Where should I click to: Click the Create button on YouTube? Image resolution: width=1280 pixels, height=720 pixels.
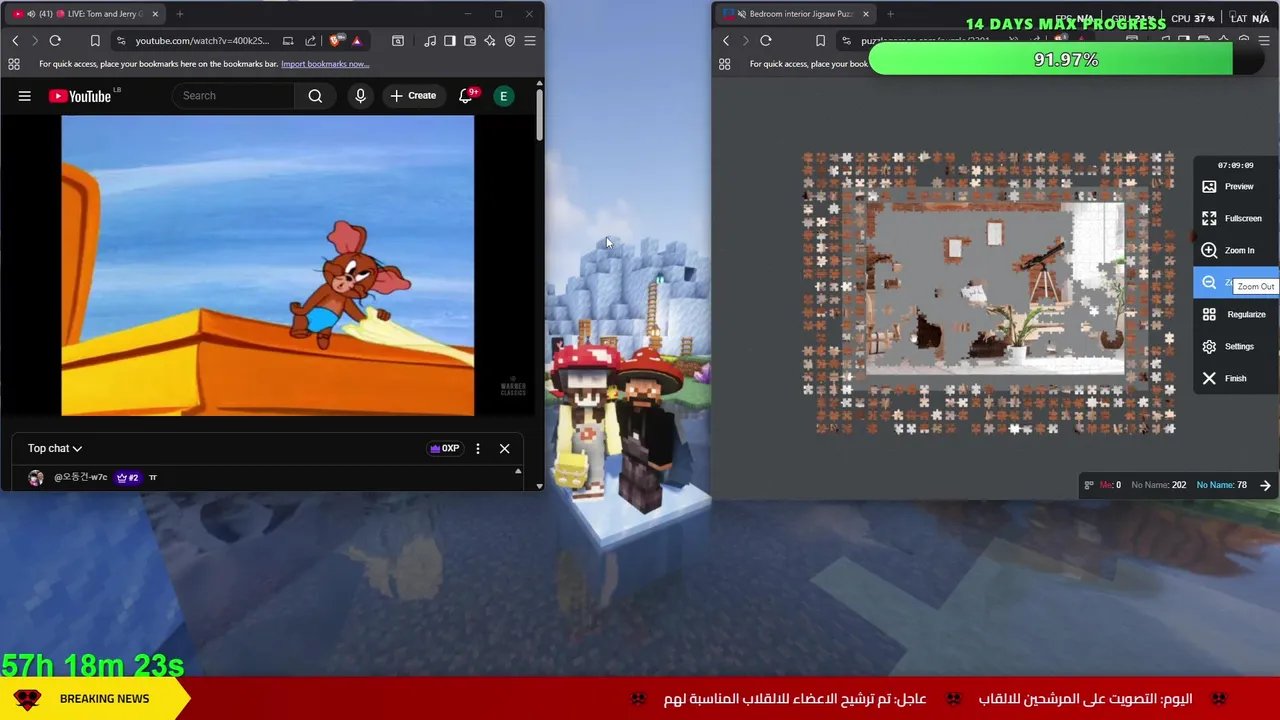(413, 96)
